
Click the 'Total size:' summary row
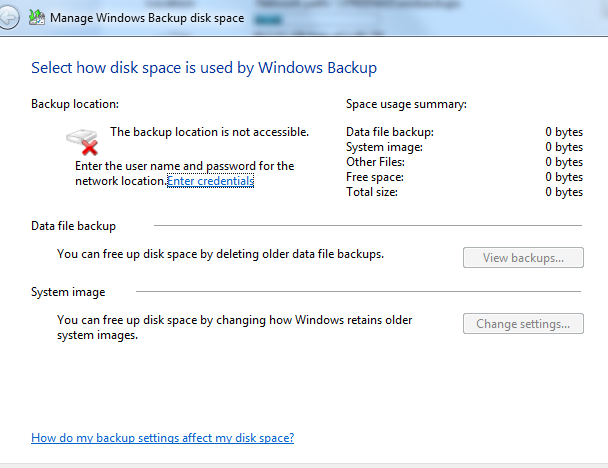click(x=465, y=192)
